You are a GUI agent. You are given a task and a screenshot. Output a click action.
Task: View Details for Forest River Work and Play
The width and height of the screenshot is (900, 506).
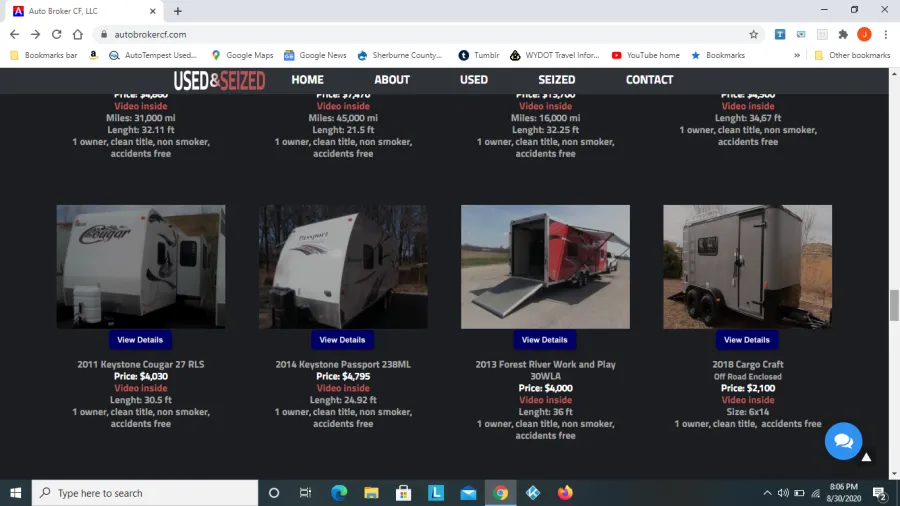pos(544,340)
